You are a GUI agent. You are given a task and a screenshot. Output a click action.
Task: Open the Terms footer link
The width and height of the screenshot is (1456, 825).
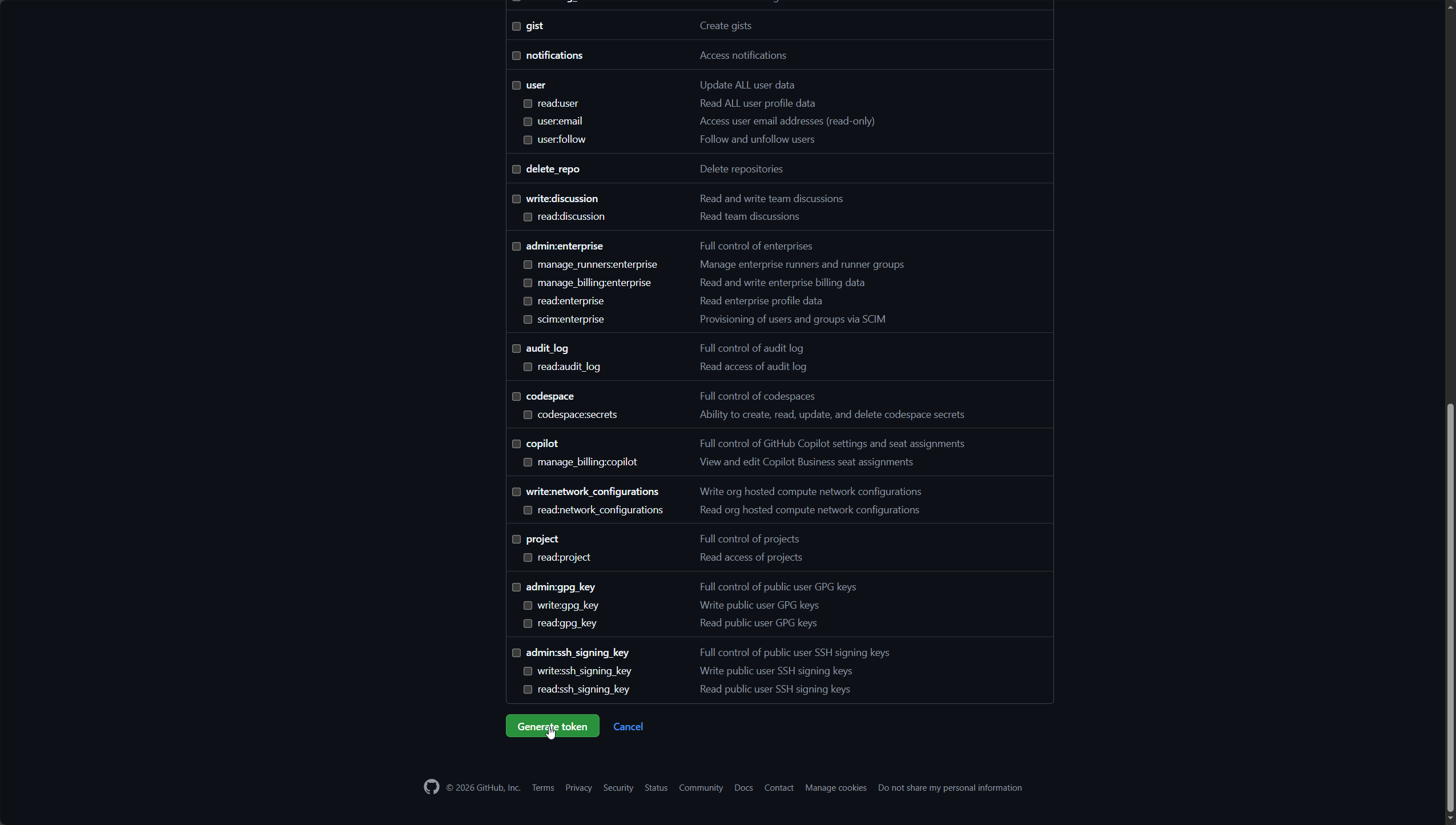pos(542,788)
